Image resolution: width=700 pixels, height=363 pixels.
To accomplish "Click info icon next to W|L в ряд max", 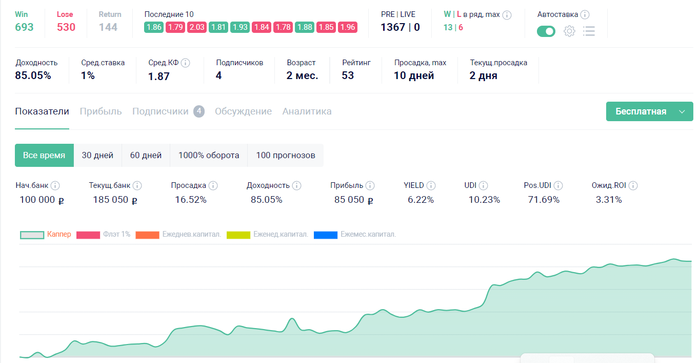I will [507, 15].
